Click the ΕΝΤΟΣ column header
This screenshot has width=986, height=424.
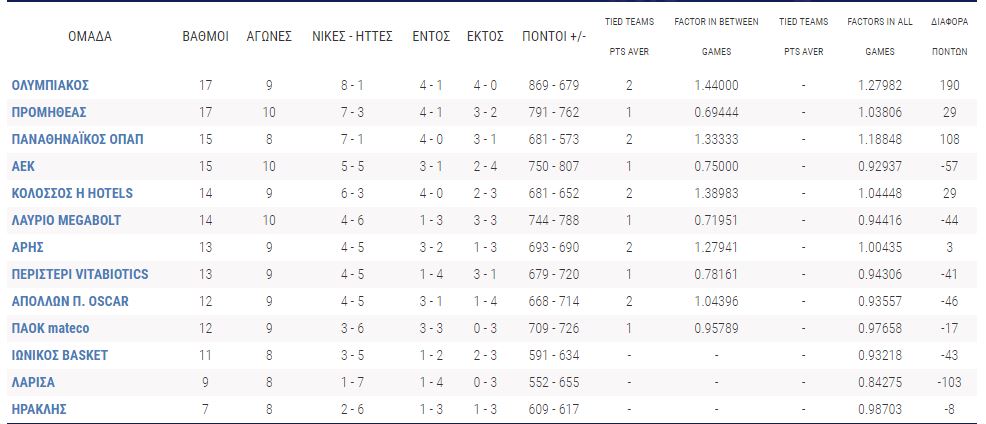click(431, 36)
